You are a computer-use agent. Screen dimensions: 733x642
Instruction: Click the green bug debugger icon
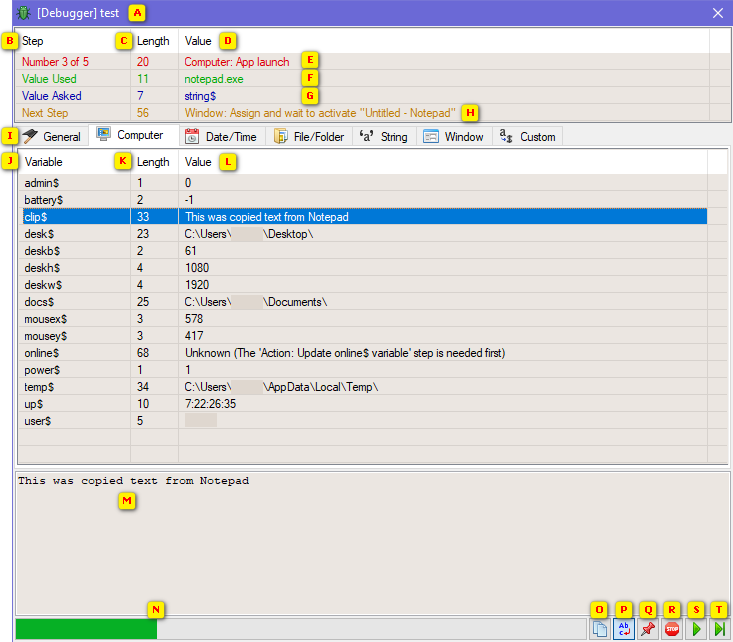(23, 13)
